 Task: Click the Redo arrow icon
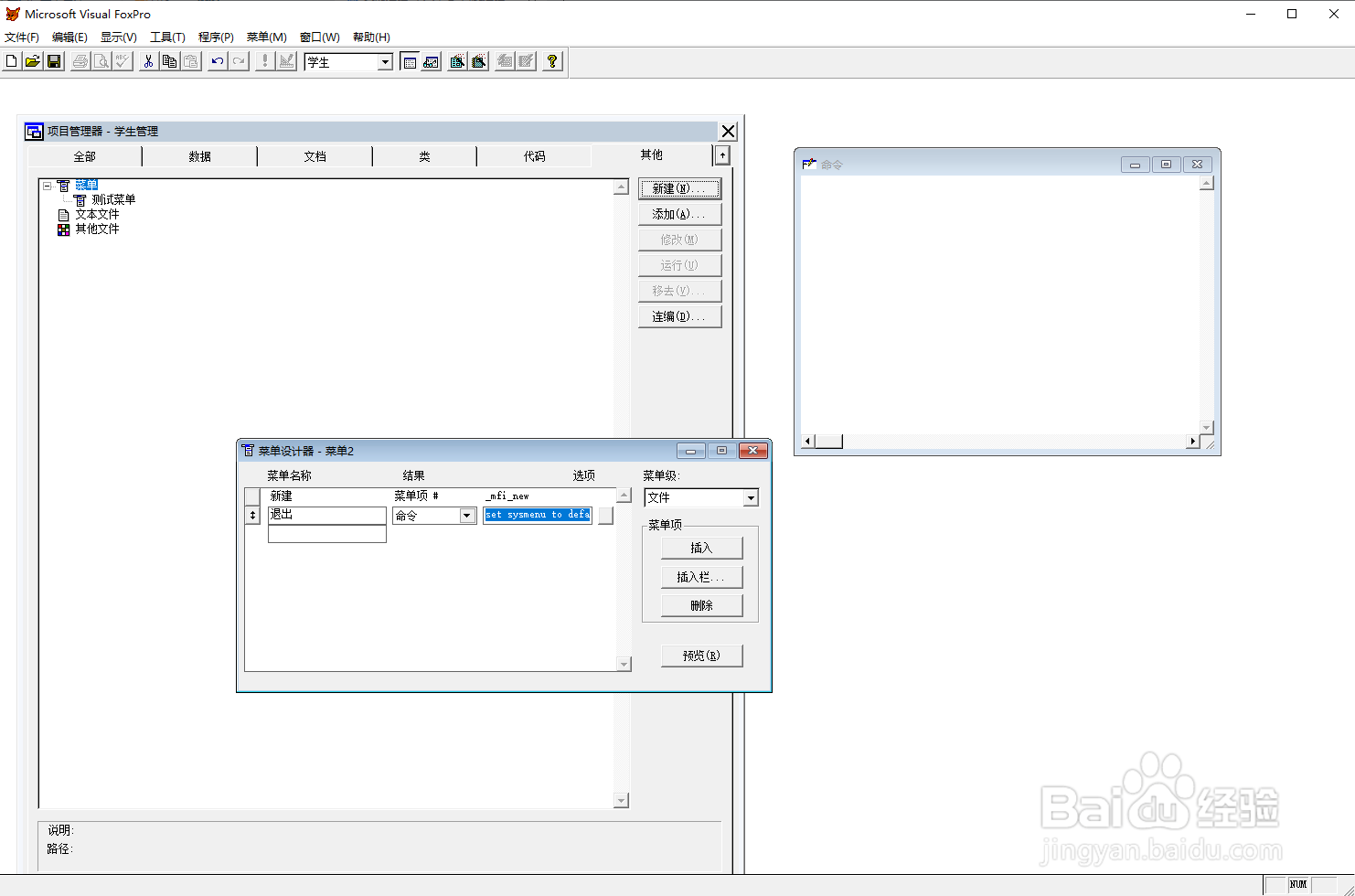[239, 61]
